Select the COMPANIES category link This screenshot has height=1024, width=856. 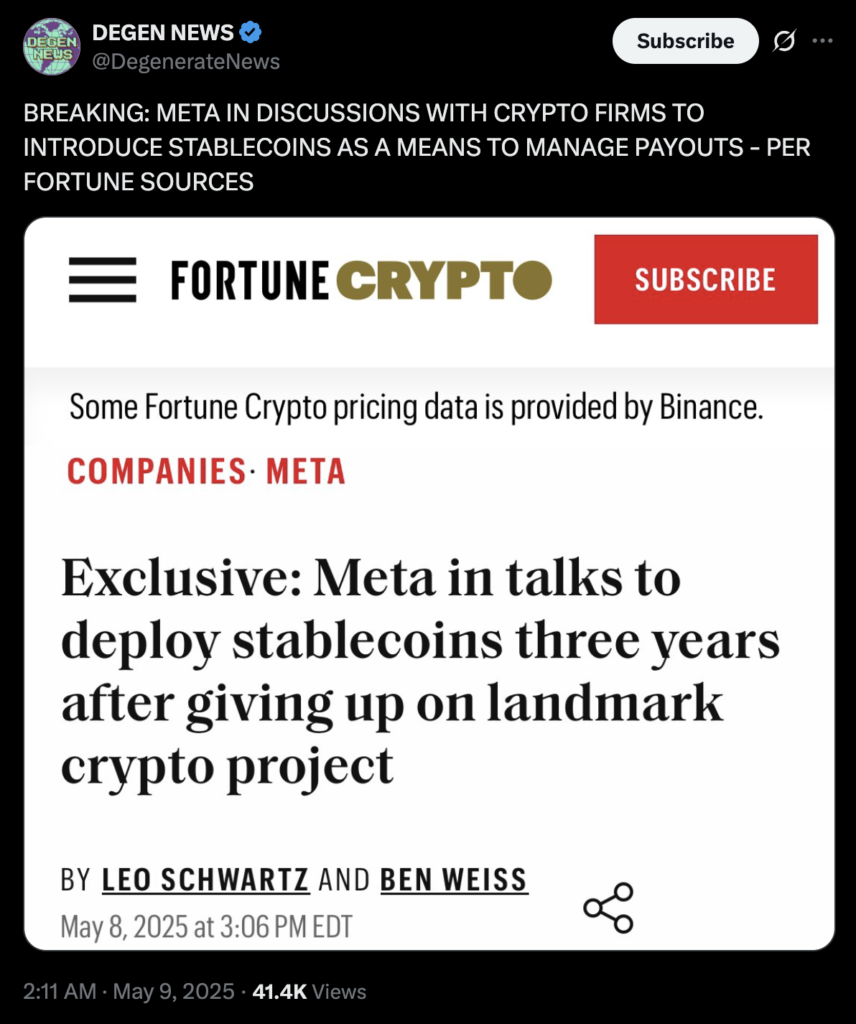[x=156, y=471]
